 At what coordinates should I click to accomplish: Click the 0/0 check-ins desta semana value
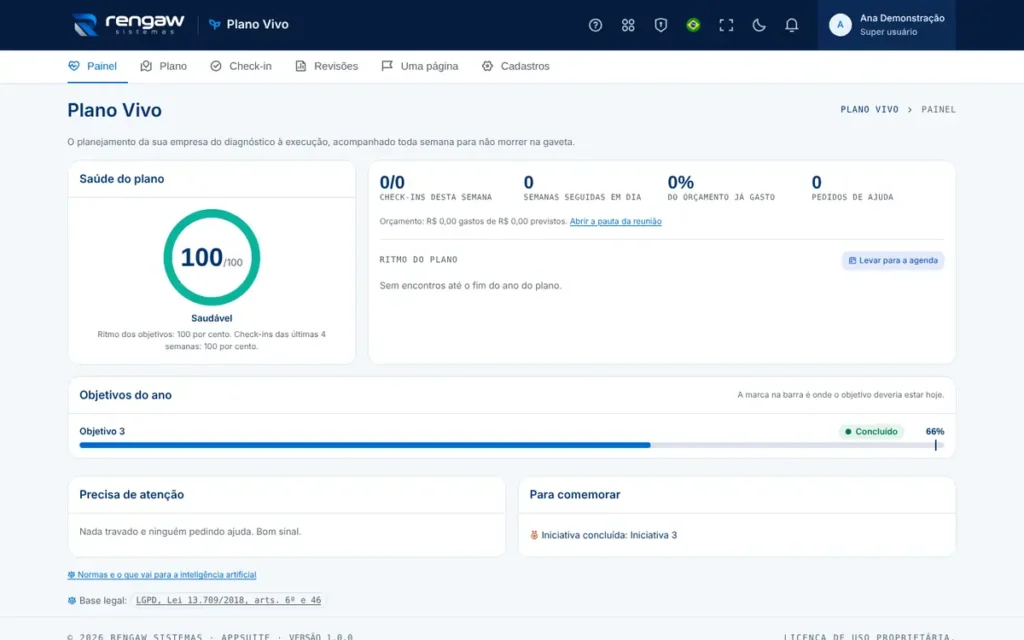[392, 182]
